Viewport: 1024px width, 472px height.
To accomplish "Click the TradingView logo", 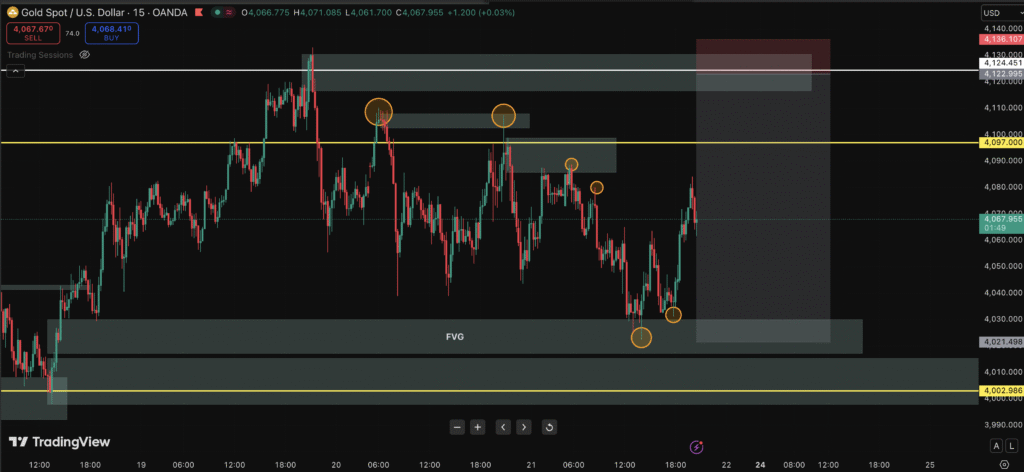I will point(59,442).
